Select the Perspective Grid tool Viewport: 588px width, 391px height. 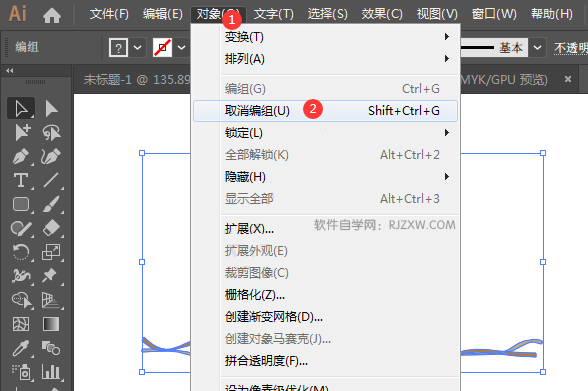[51, 300]
